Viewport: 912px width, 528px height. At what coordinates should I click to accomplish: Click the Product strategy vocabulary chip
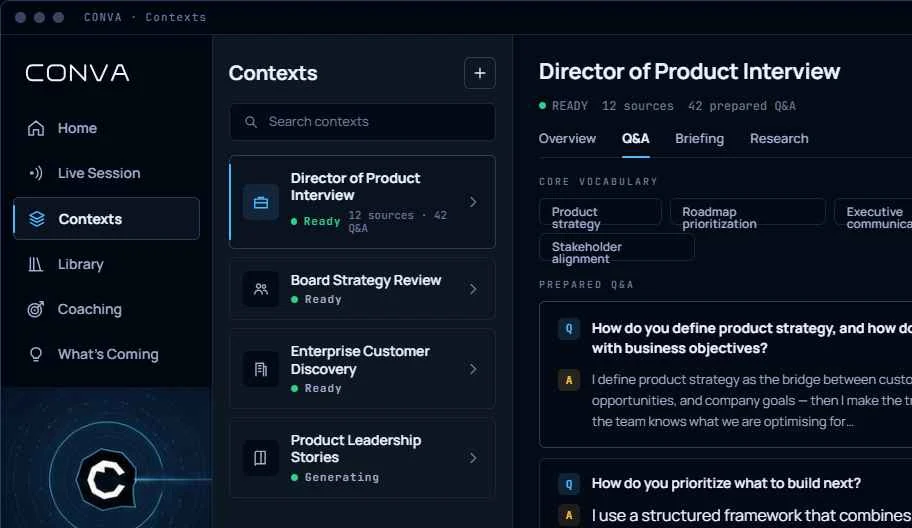tap(600, 212)
